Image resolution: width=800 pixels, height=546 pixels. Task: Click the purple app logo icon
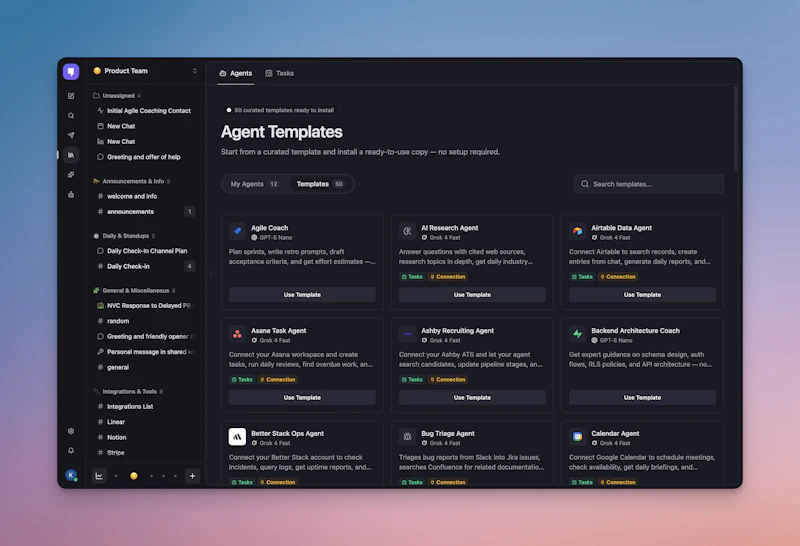71,71
